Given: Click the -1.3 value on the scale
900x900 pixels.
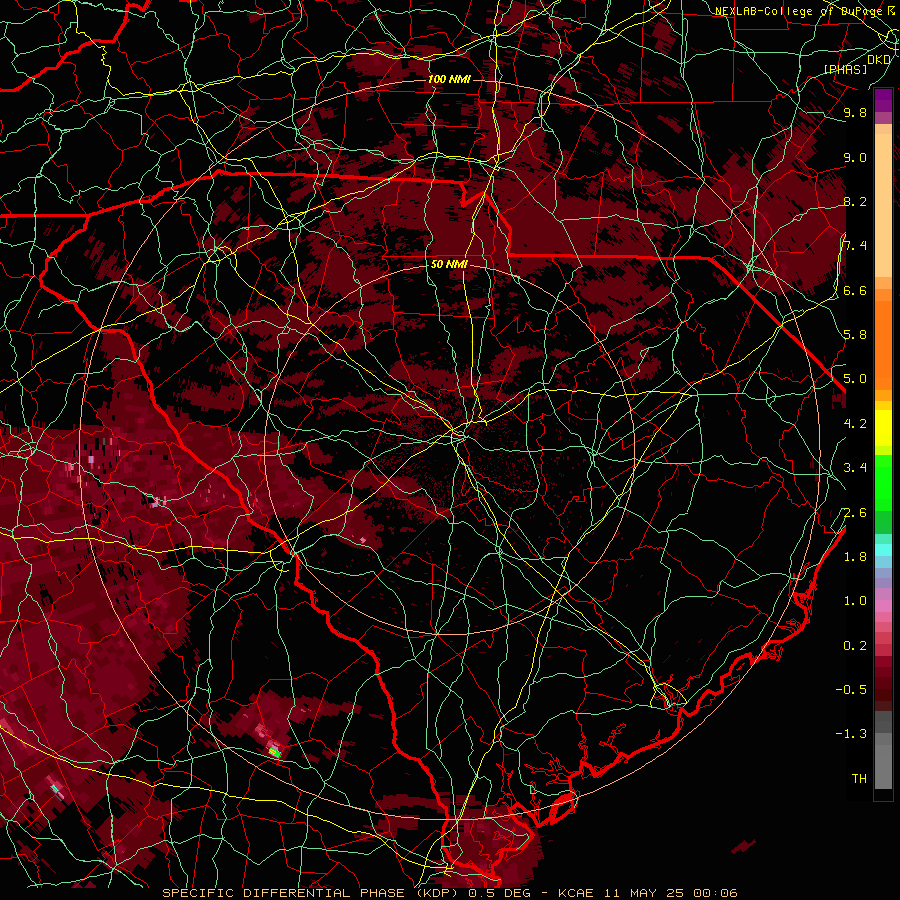Looking at the screenshot, I should (x=851, y=734).
